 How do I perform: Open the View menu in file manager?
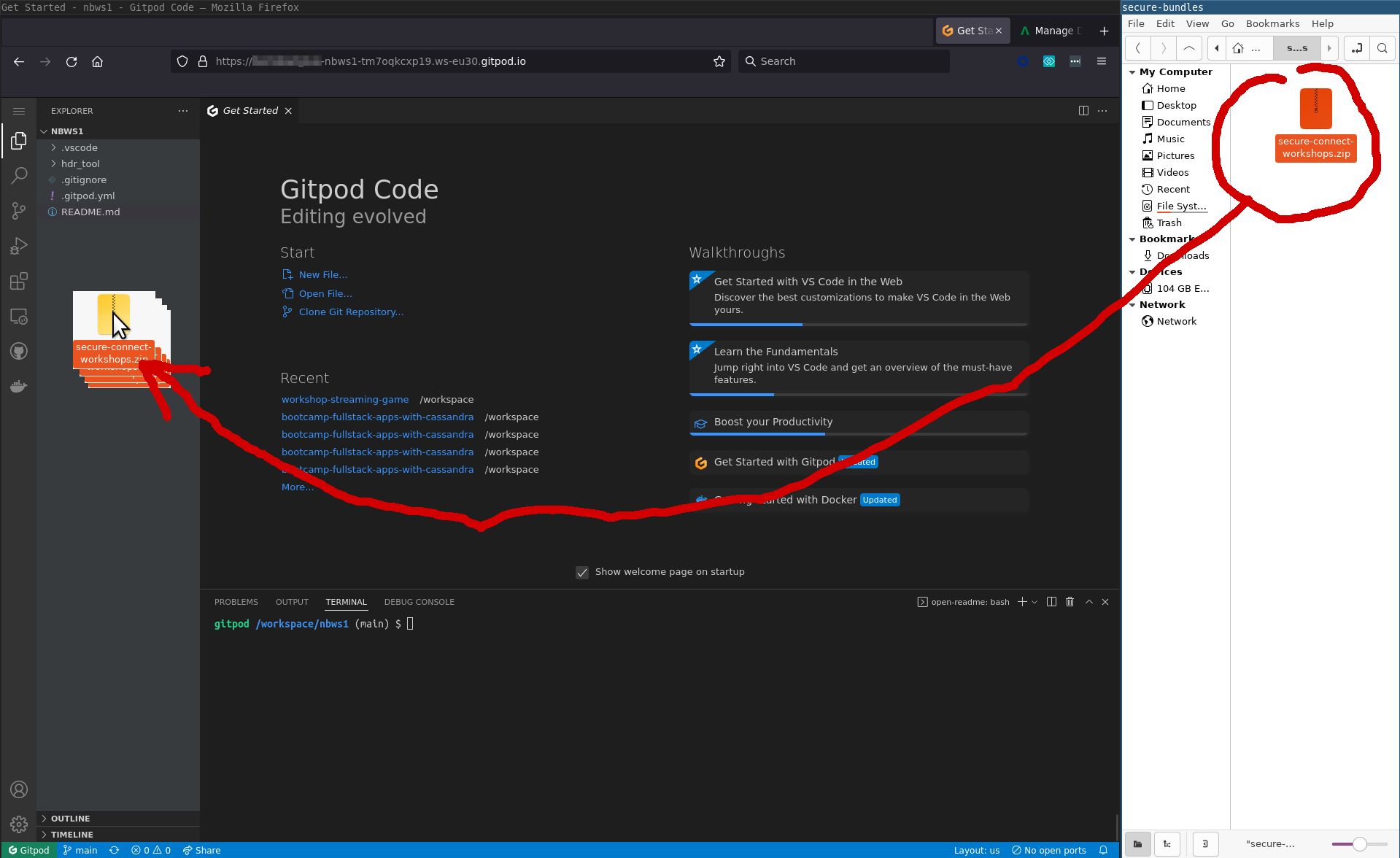tap(1197, 23)
